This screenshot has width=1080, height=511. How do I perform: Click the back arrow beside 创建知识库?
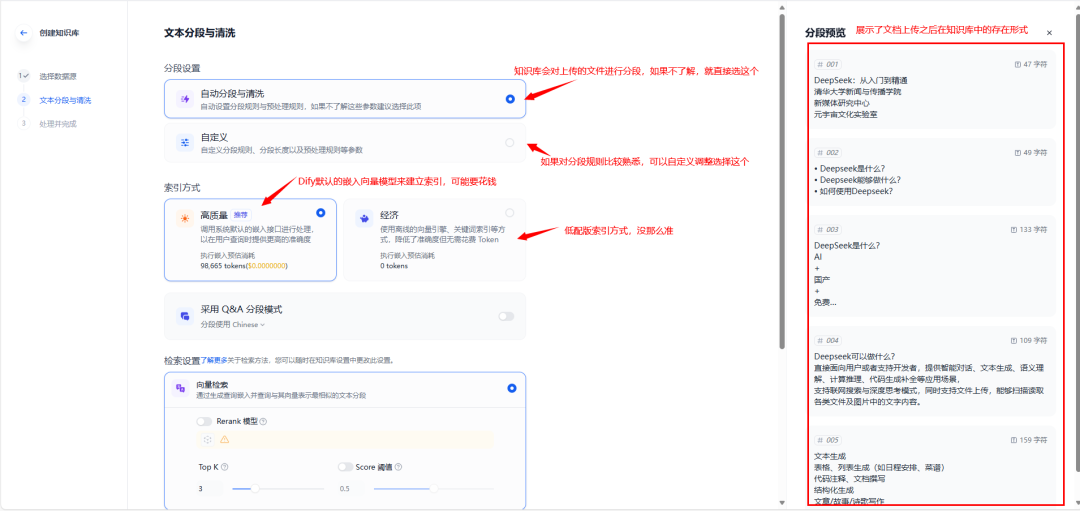(23, 32)
